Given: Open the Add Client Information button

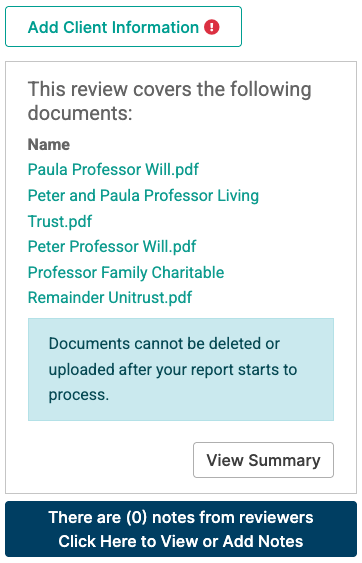Looking at the screenshot, I should coord(123,27).
